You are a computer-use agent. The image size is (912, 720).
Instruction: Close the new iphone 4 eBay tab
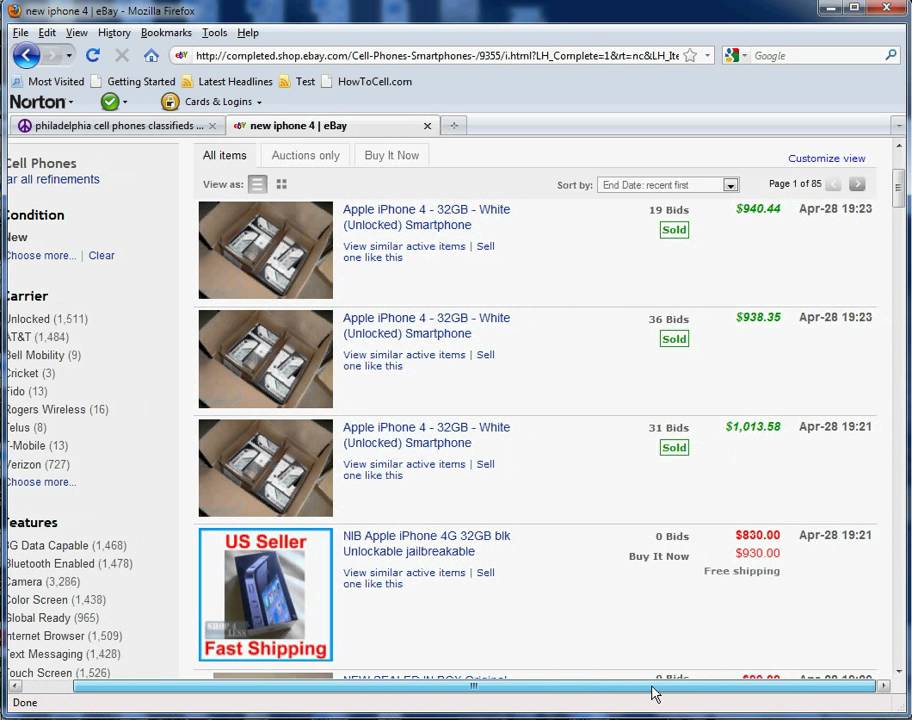(428, 126)
